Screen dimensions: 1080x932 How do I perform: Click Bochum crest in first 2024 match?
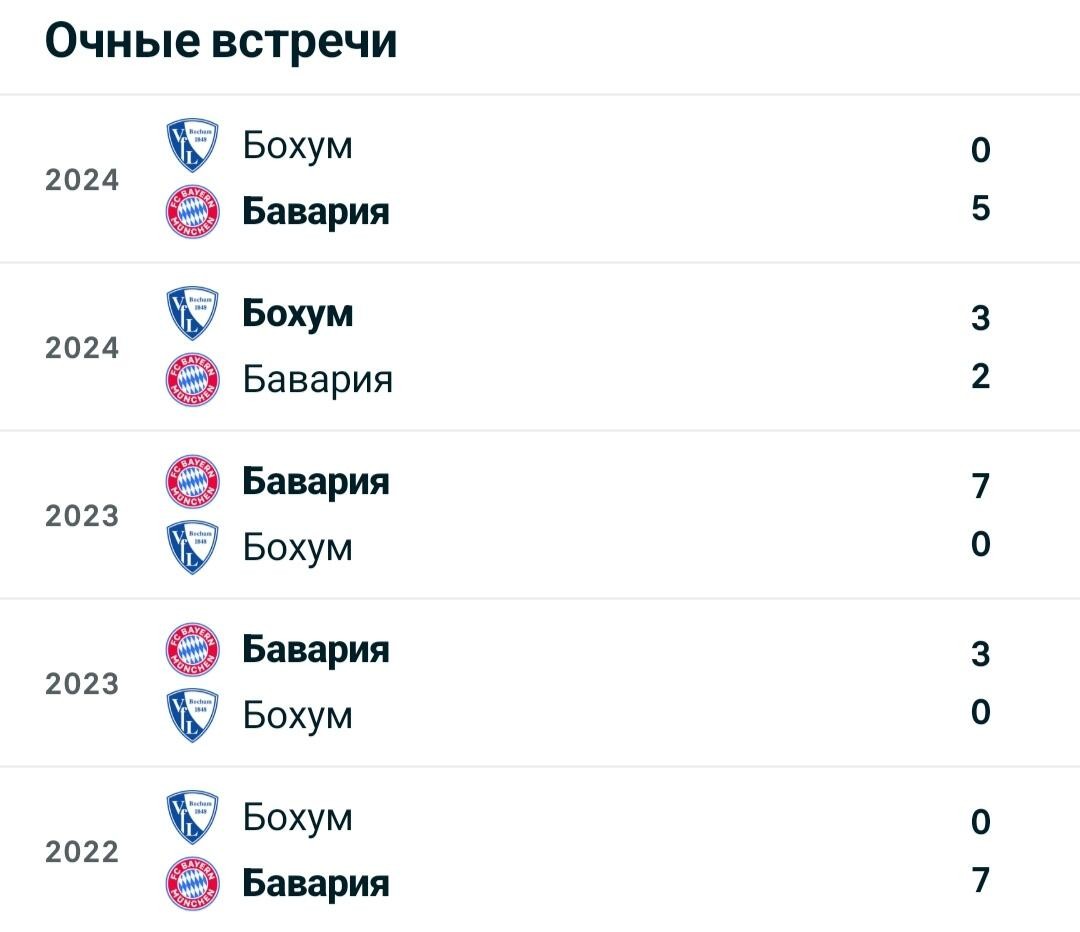point(193,145)
